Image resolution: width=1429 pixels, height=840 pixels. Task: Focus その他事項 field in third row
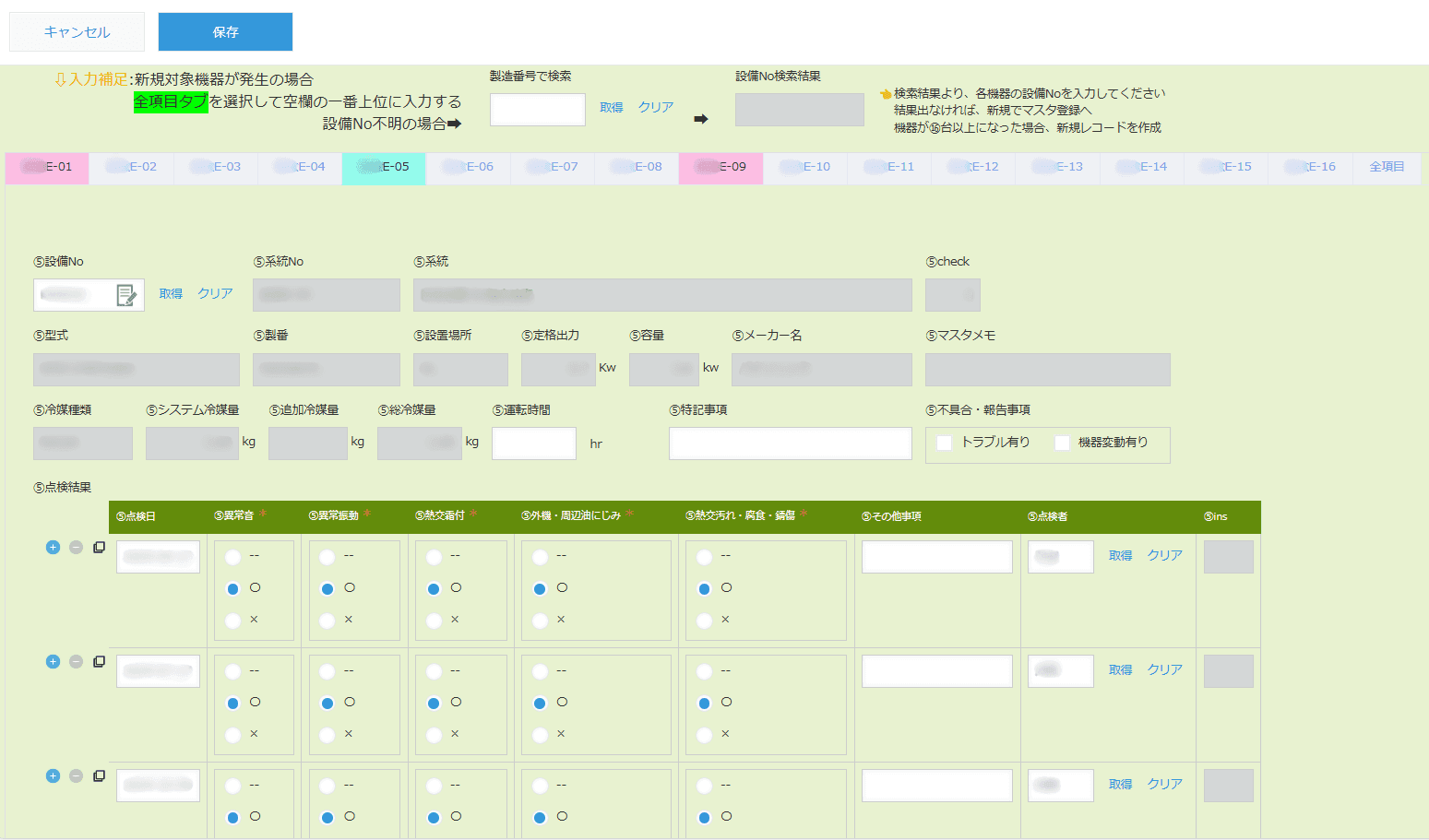coord(937,786)
